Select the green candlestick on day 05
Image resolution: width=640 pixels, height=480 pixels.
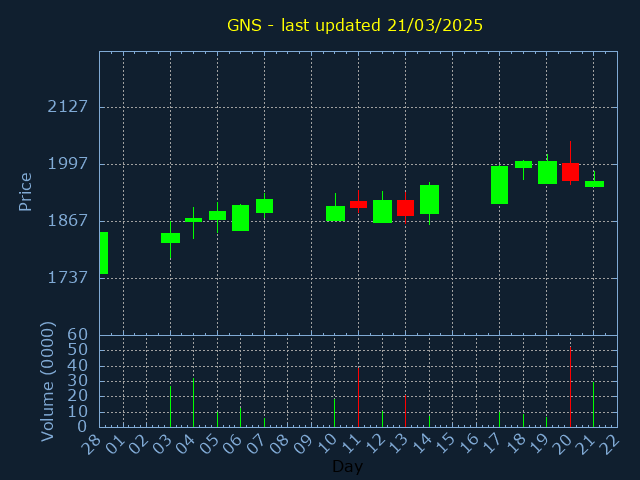218,216
